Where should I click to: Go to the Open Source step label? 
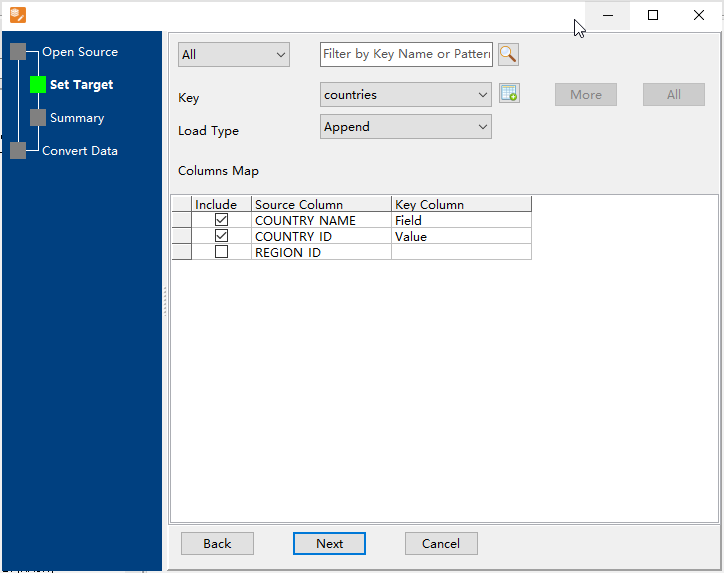[80, 52]
